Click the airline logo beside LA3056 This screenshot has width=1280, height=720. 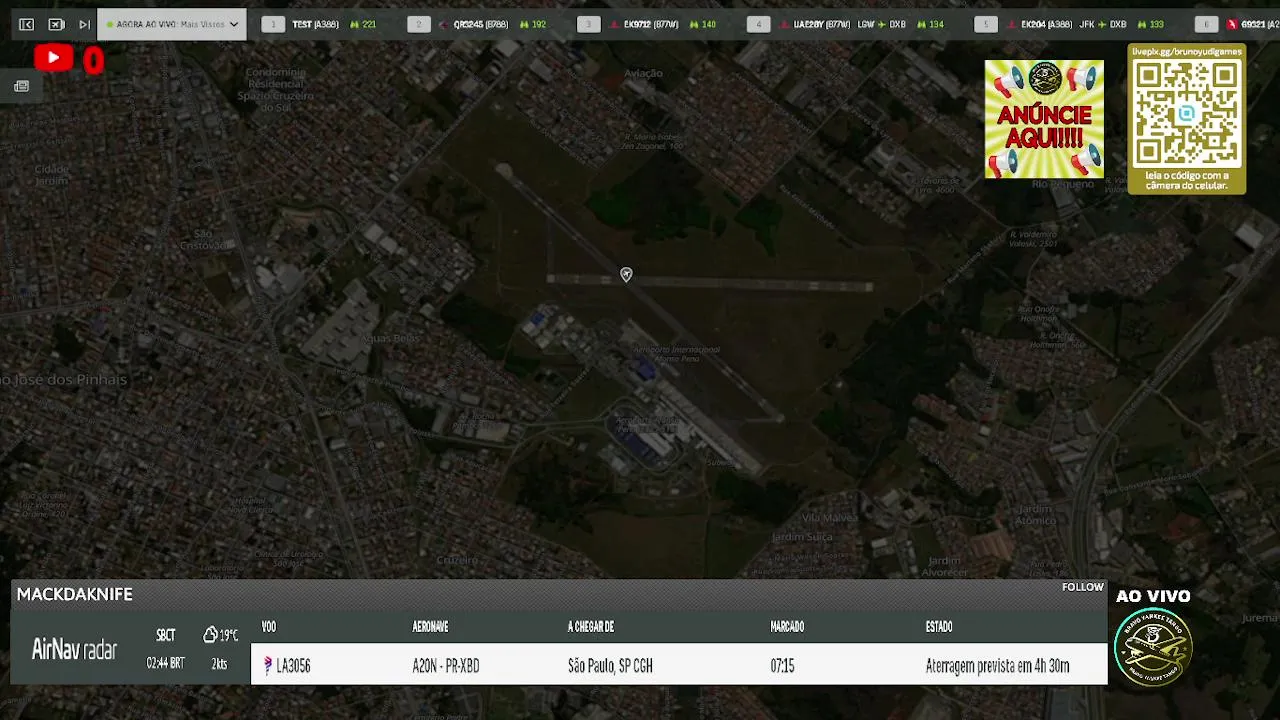click(x=267, y=666)
